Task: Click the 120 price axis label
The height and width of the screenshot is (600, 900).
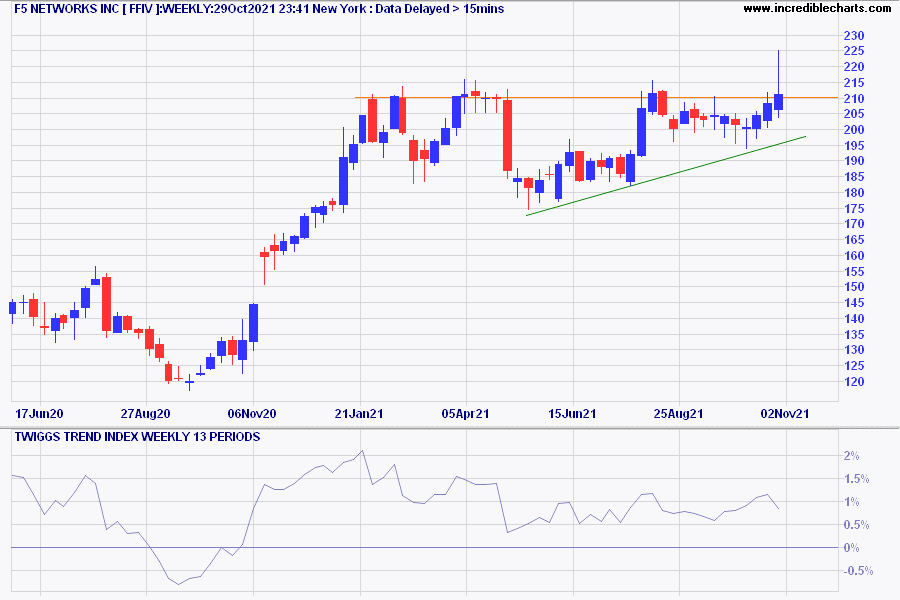Action: tap(854, 382)
